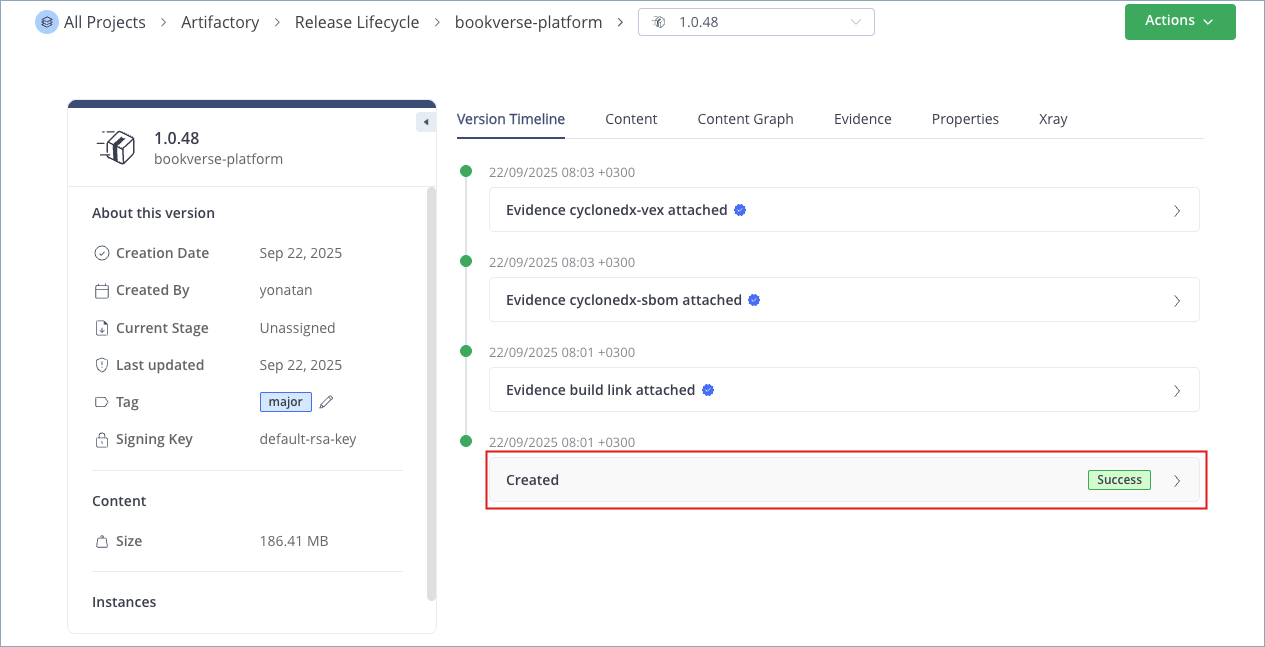Click the bookverse-platform panel subtitle

(x=218, y=159)
